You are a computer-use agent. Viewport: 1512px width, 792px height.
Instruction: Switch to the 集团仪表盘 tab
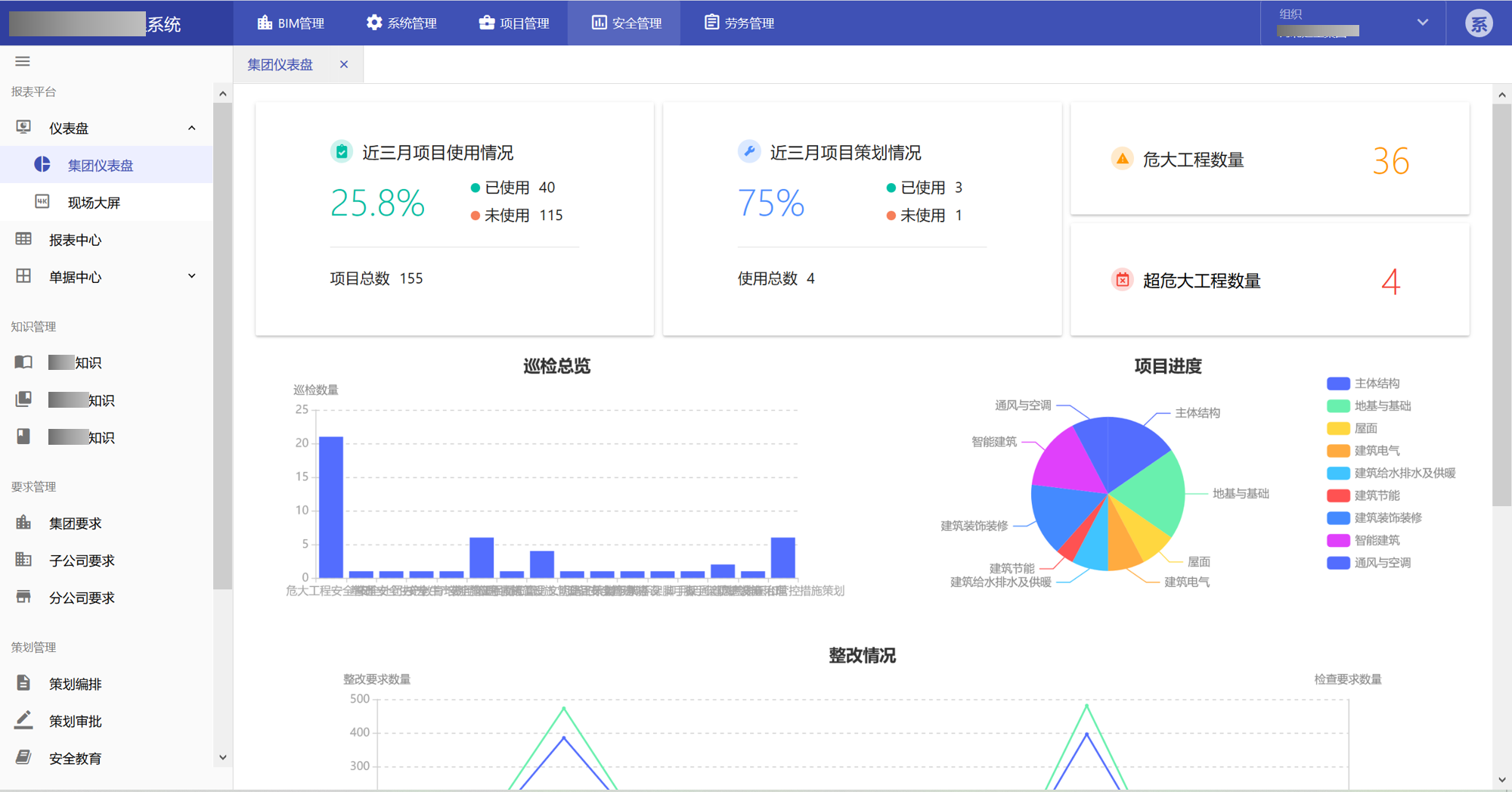(280, 65)
